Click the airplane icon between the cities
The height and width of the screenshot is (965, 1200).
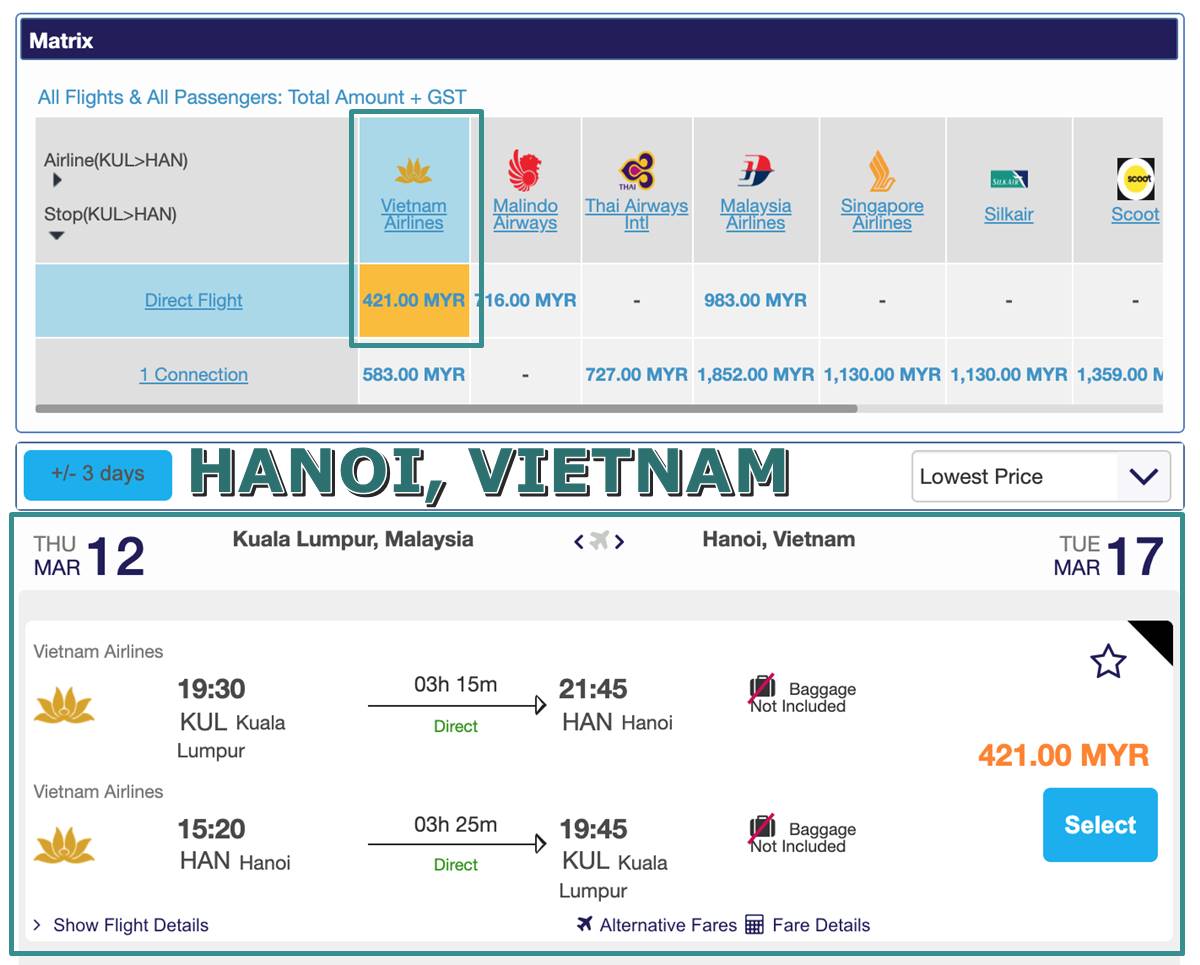[599, 541]
